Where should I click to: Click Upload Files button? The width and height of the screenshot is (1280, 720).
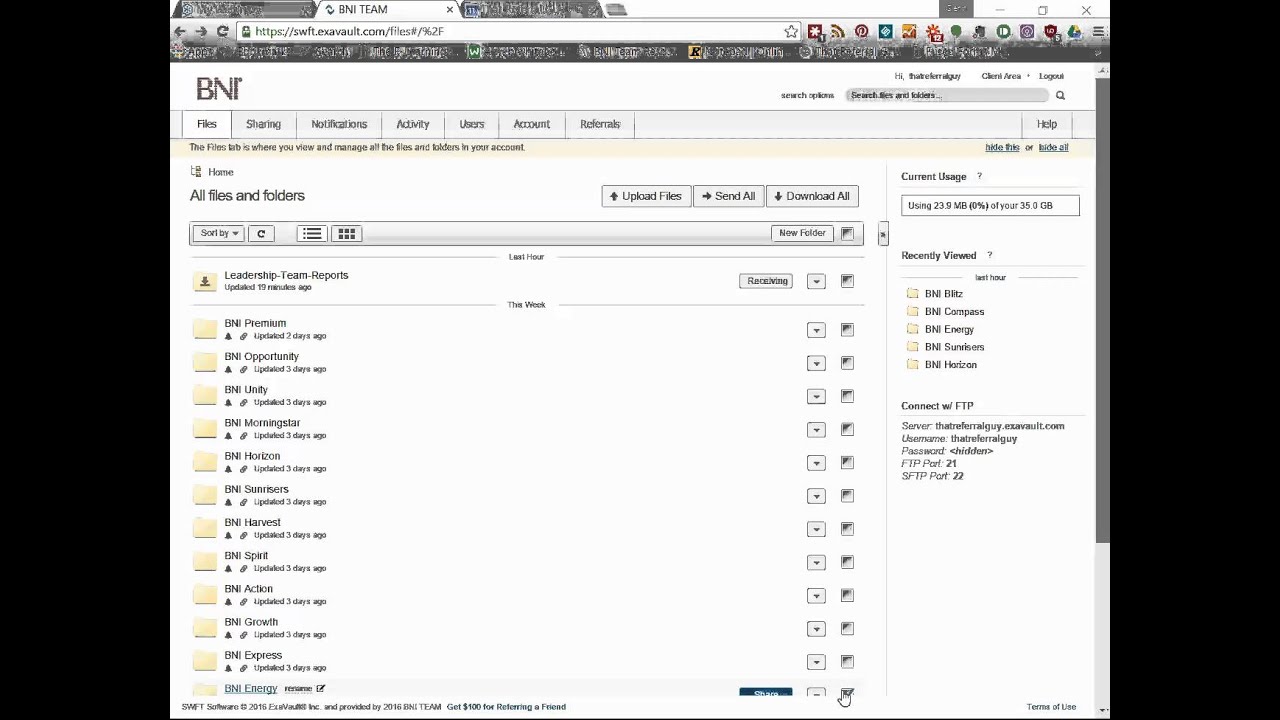(645, 196)
